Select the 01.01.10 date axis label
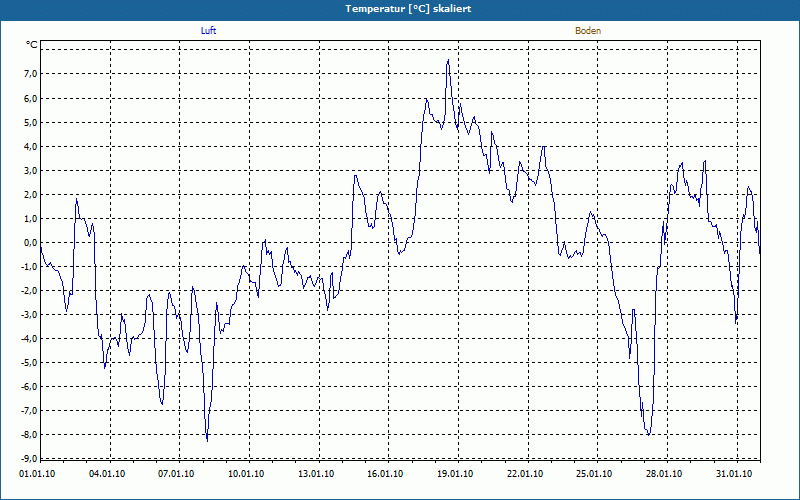 point(37,473)
